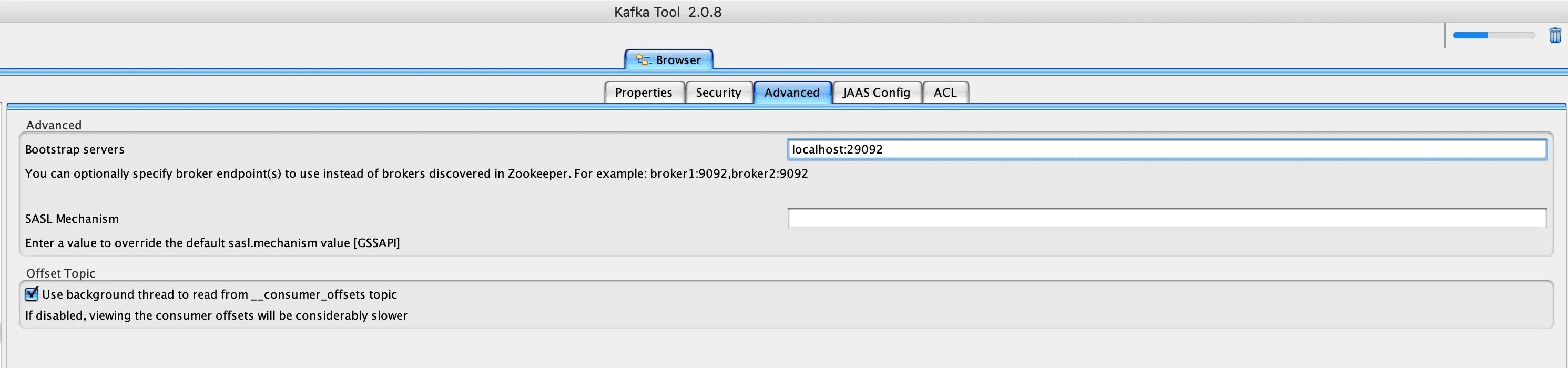Click the broker endpoint example hint text
The height and width of the screenshot is (368, 1568).
416,174
